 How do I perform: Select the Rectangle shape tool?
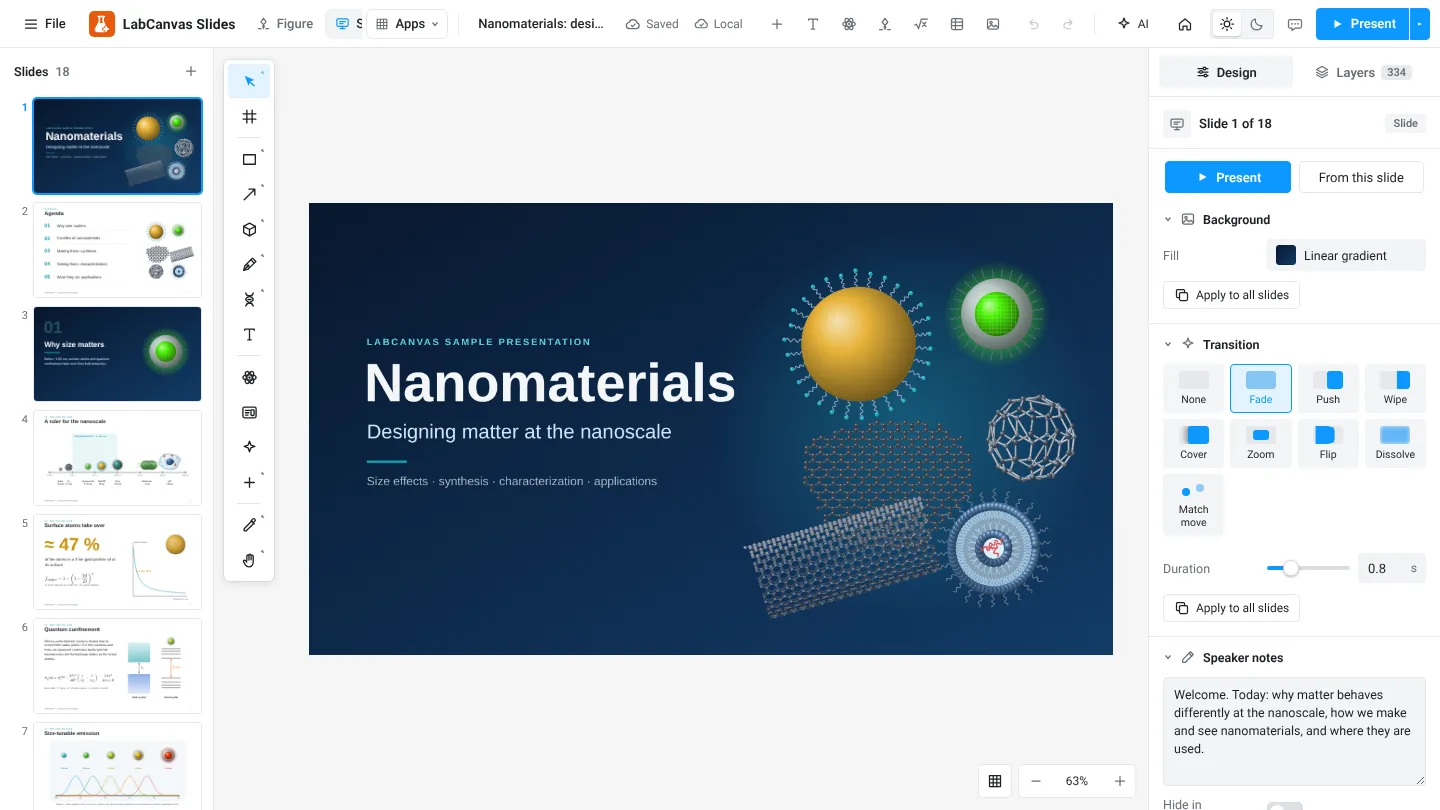coord(249,159)
